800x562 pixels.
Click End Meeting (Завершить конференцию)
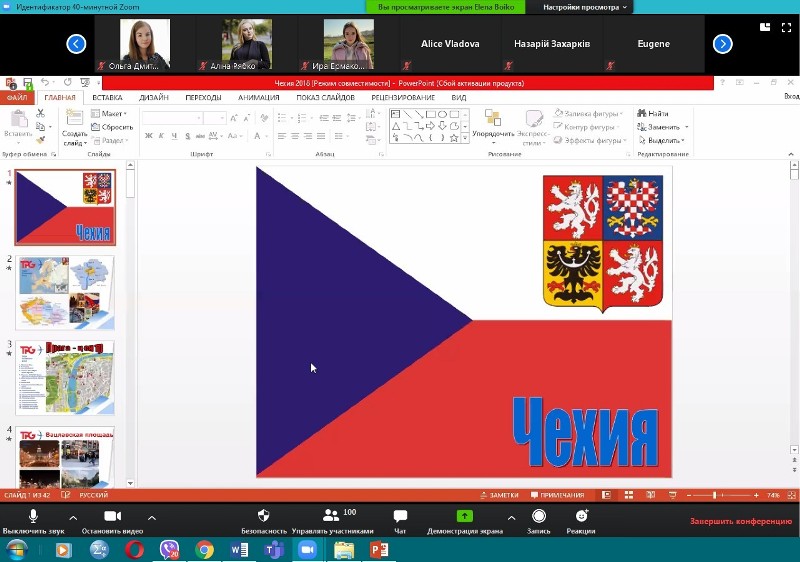coord(741,522)
